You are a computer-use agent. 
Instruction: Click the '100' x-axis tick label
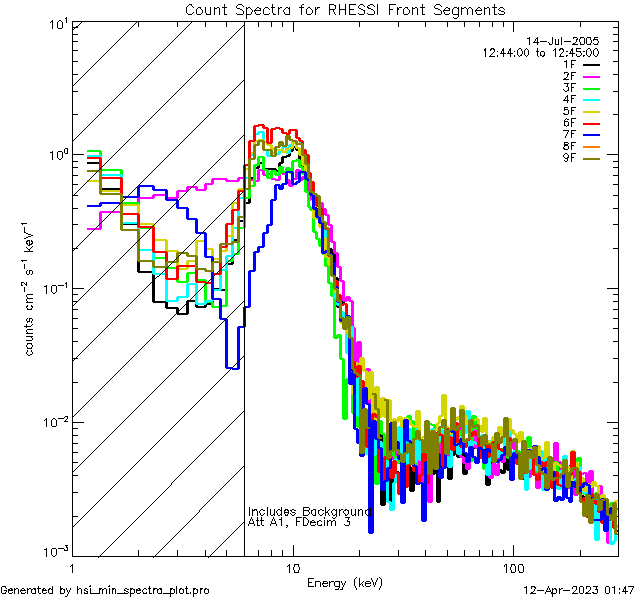(x=512, y=567)
